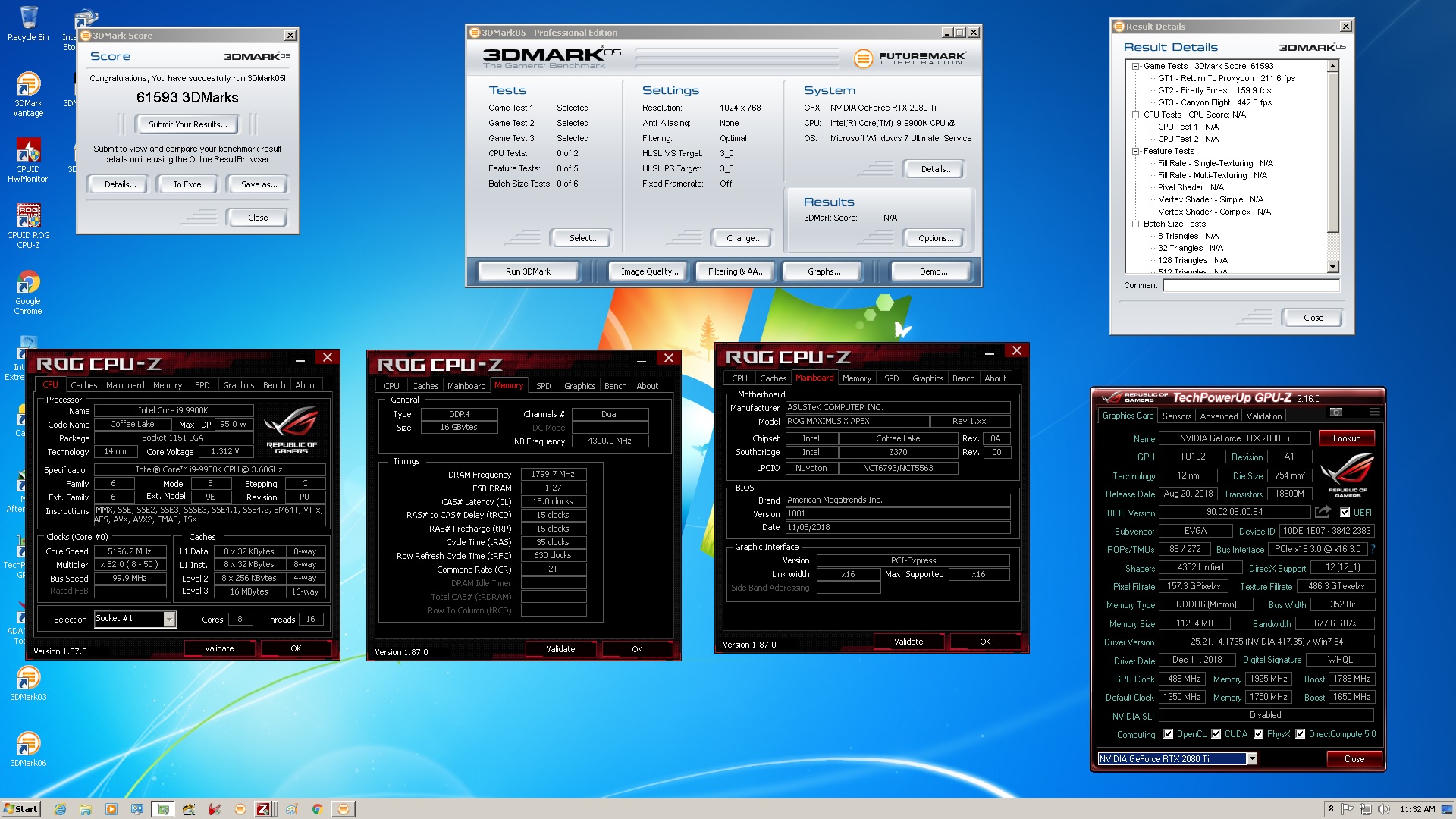Select GT1 - Return To Proxycon row
Viewport: 1456px width, 819px height.
[x=1226, y=78]
